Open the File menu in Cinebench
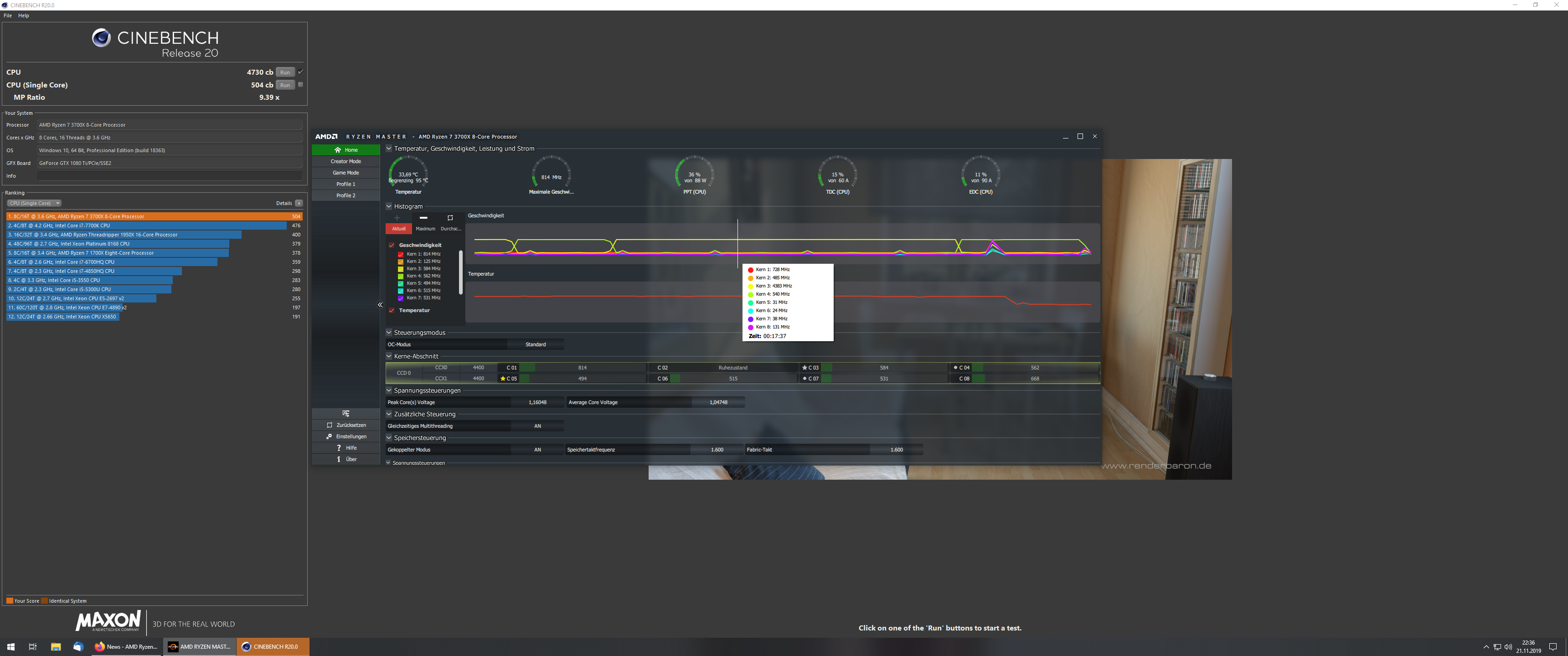This screenshot has height=656, width=1568. (7, 15)
